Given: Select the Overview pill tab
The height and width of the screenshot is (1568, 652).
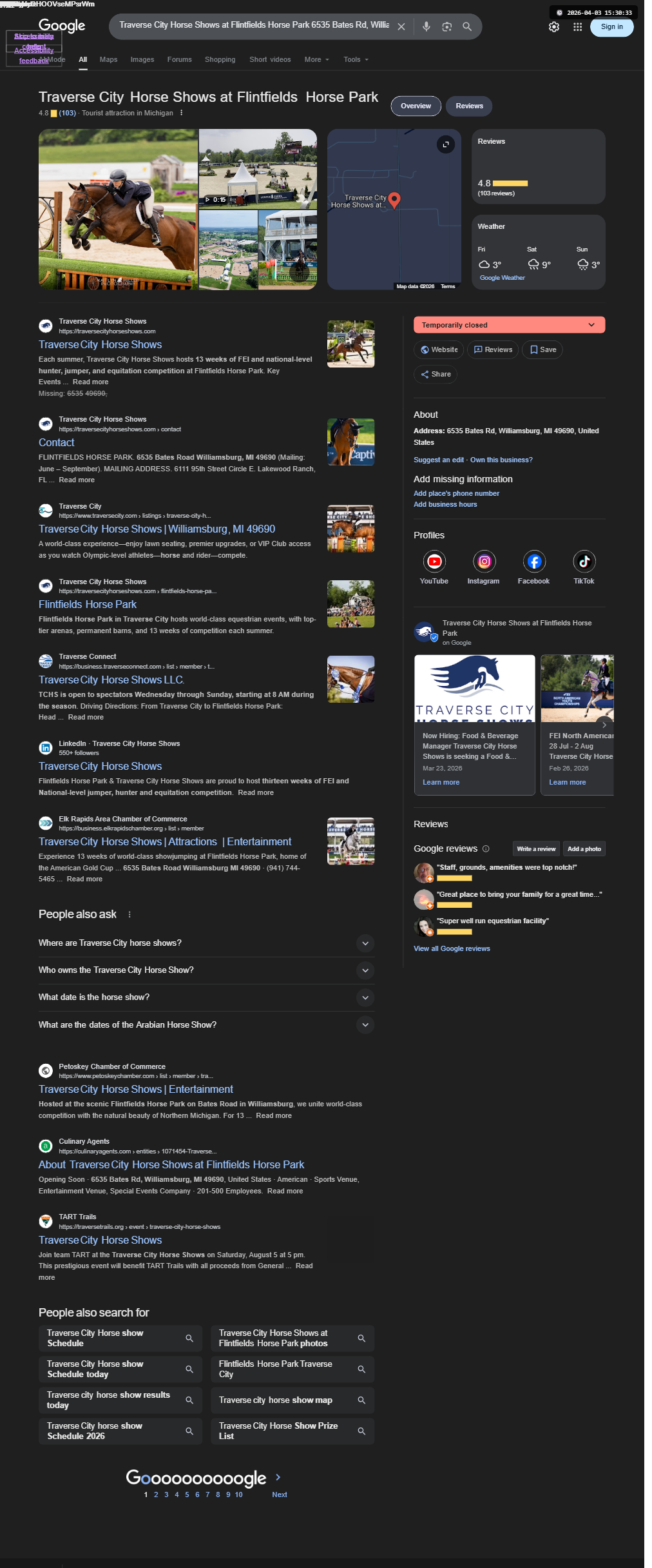Looking at the screenshot, I should [416, 106].
